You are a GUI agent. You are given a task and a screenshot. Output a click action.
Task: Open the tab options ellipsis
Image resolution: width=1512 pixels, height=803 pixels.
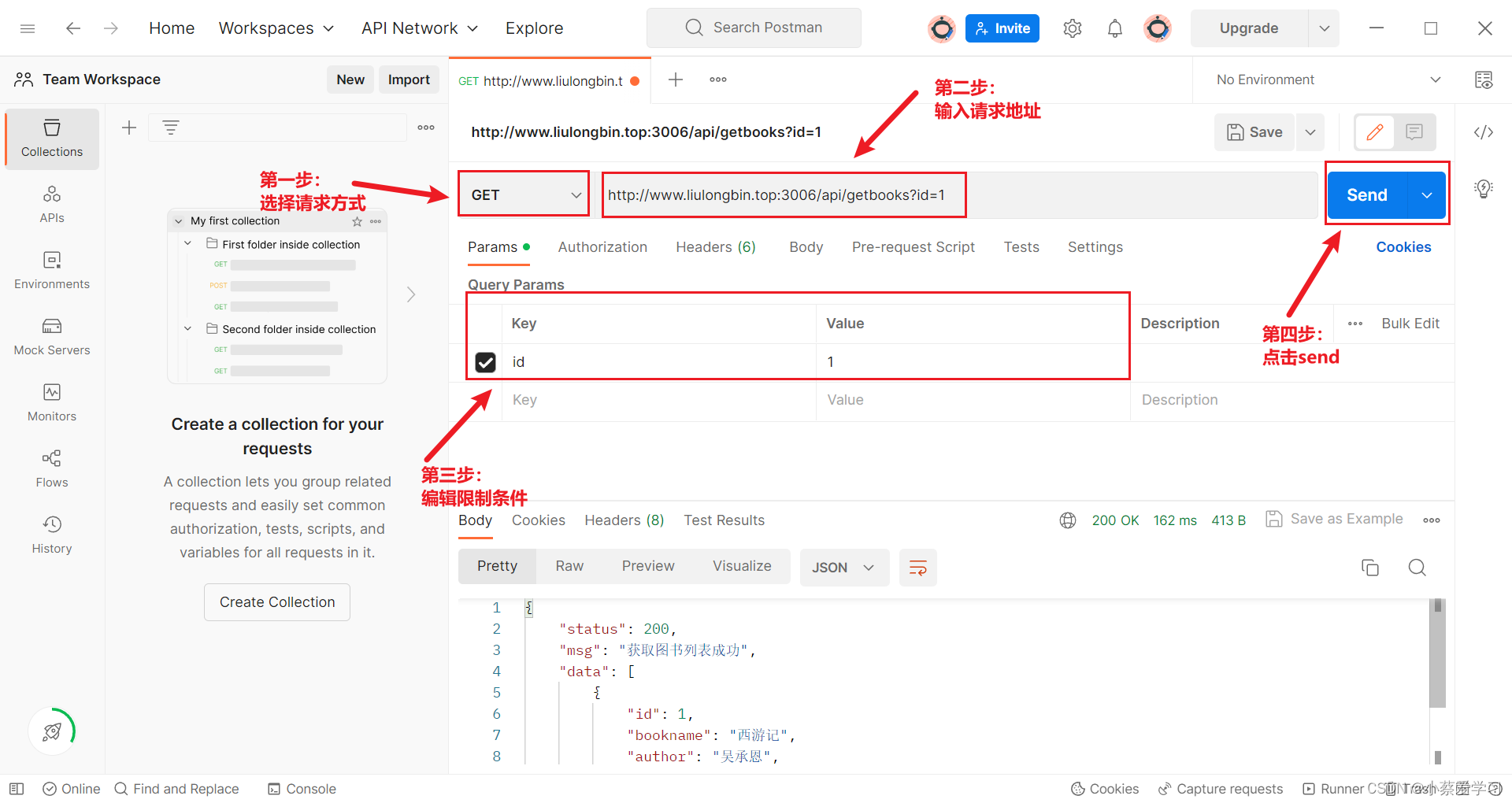(718, 80)
